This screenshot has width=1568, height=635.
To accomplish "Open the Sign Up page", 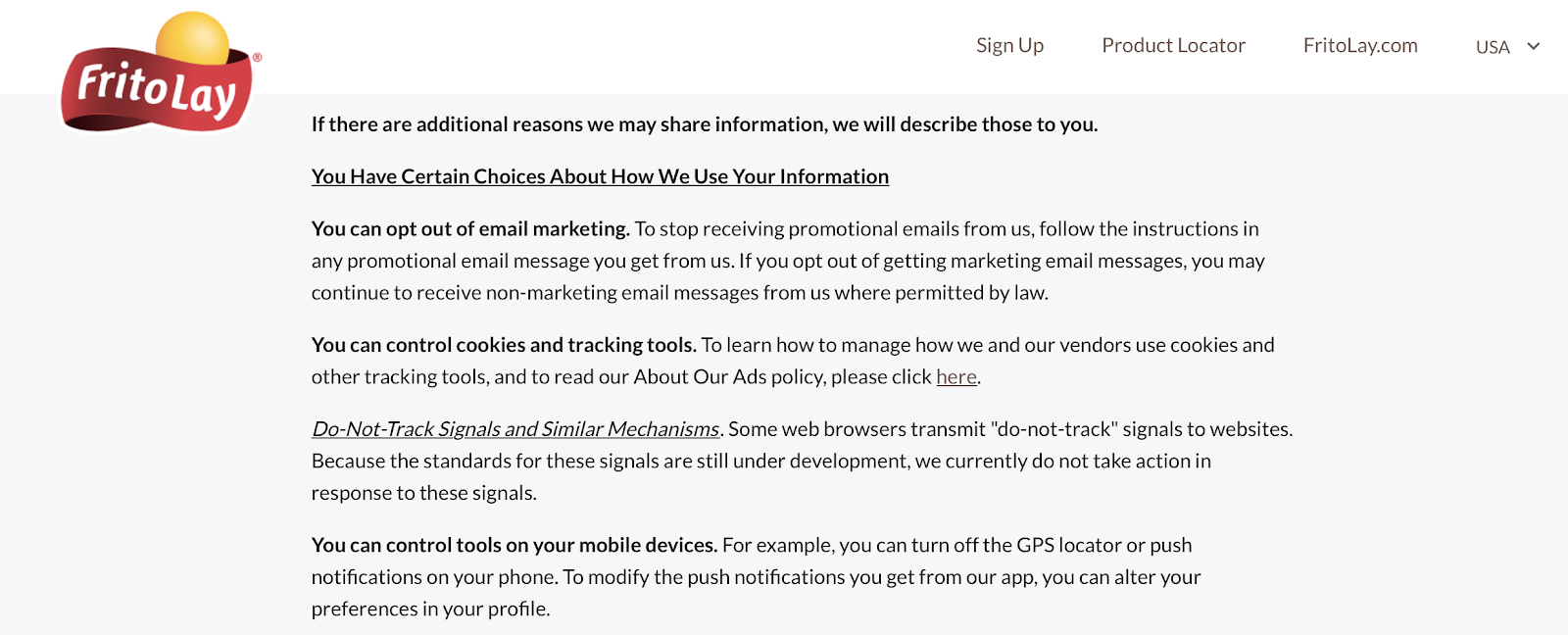I will coord(1009,46).
